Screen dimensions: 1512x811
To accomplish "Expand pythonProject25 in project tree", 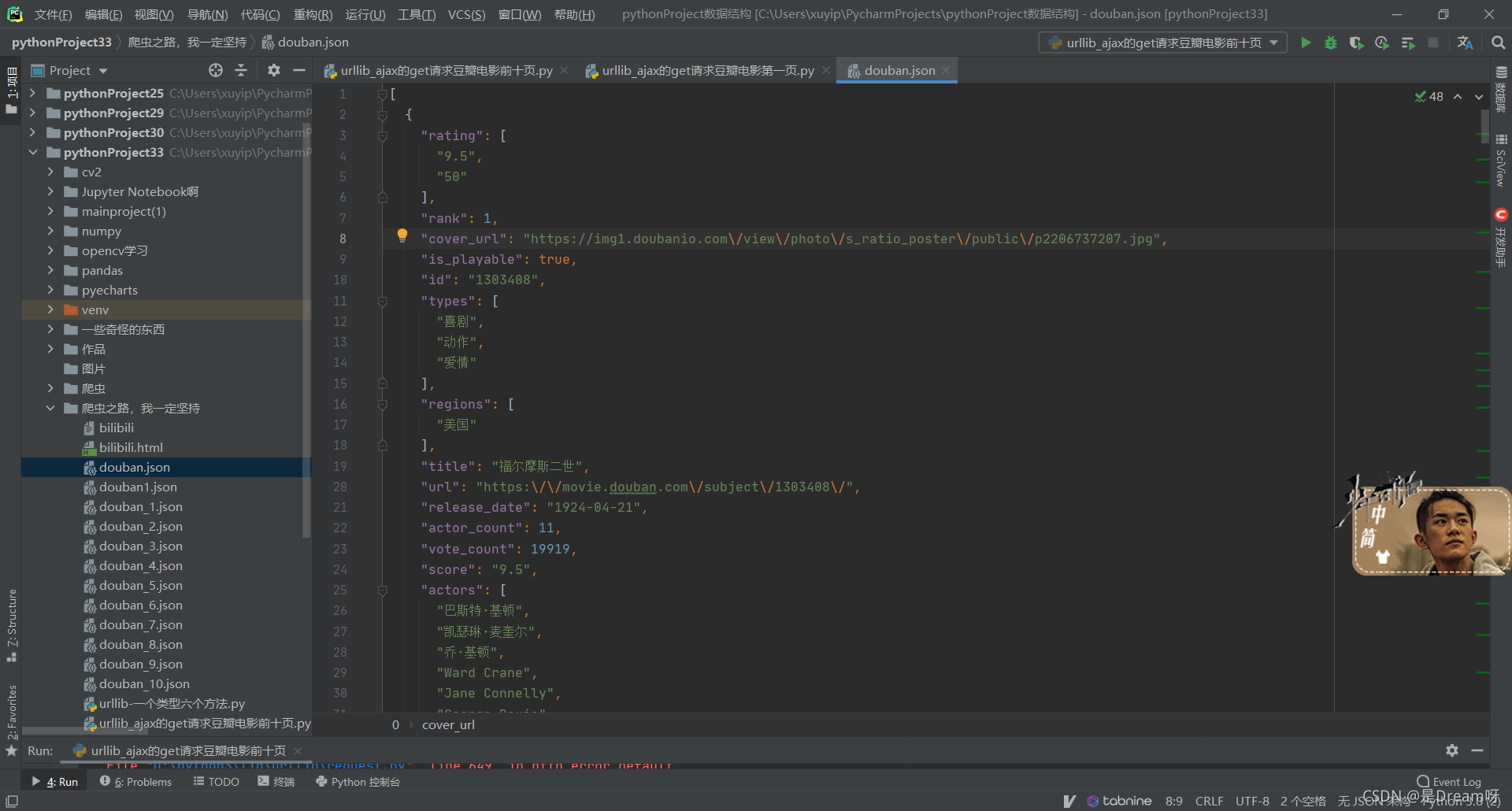I will tap(33, 93).
